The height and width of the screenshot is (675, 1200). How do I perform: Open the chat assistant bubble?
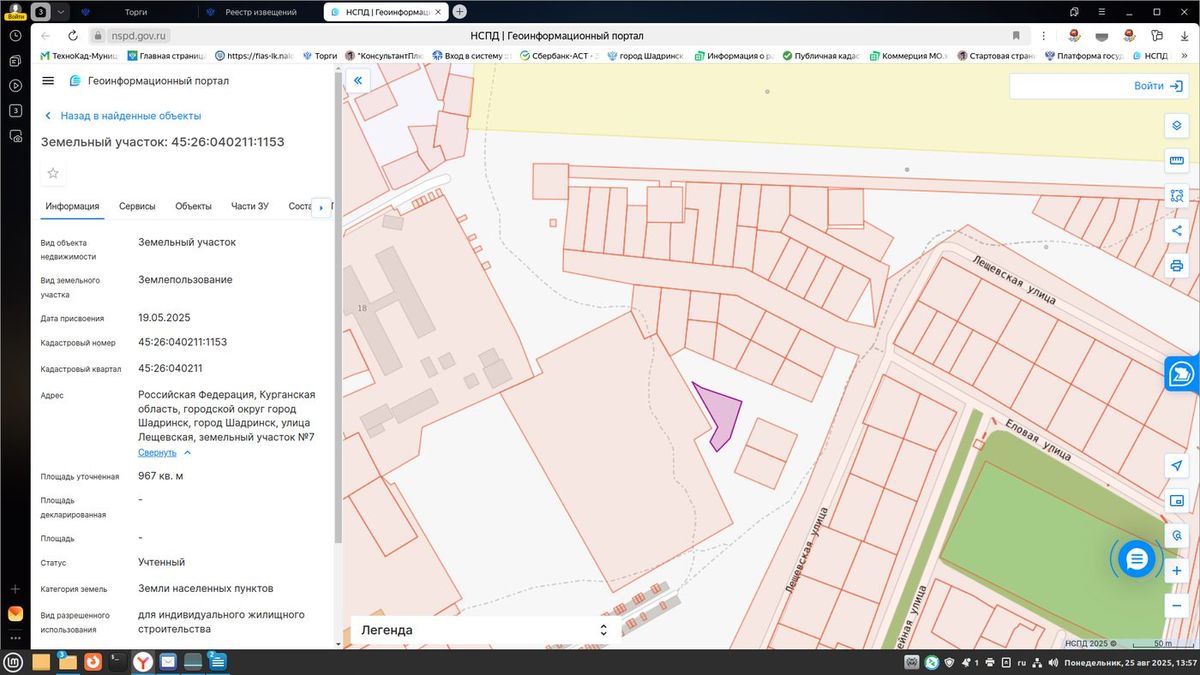pos(1136,559)
